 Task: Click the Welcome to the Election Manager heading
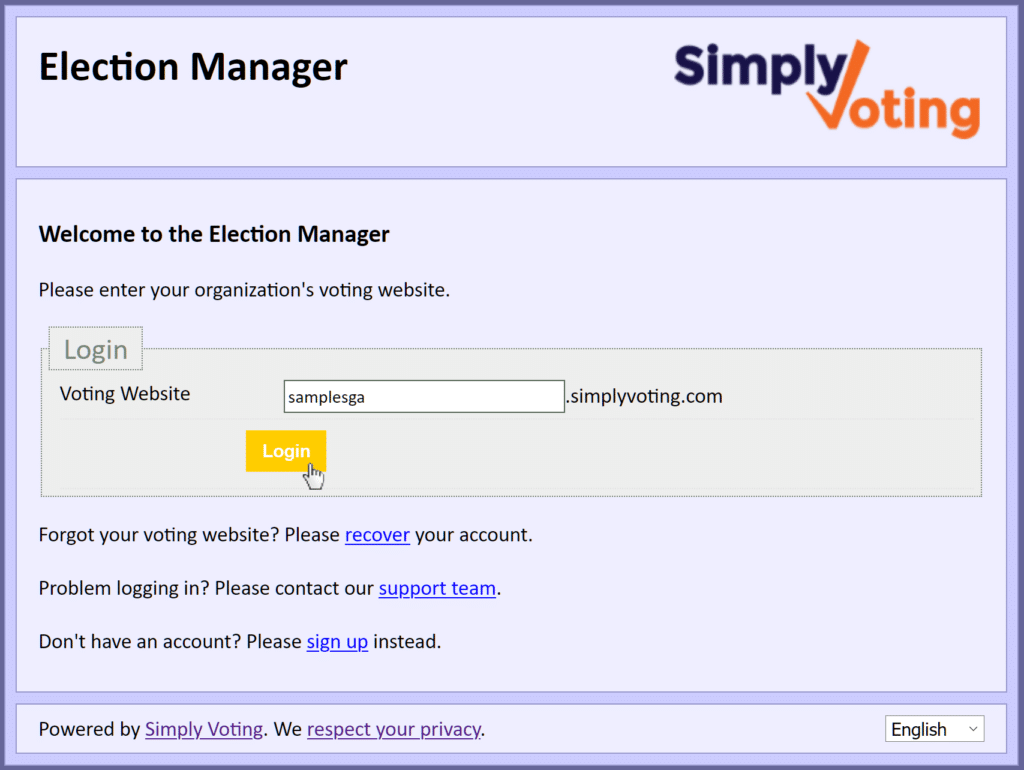coord(214,234)
